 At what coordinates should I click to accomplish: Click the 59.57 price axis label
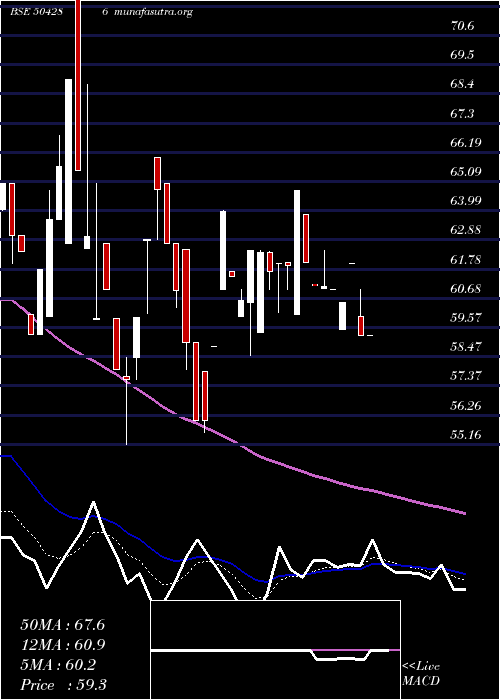pyautogui.click(x=466, y=318)
